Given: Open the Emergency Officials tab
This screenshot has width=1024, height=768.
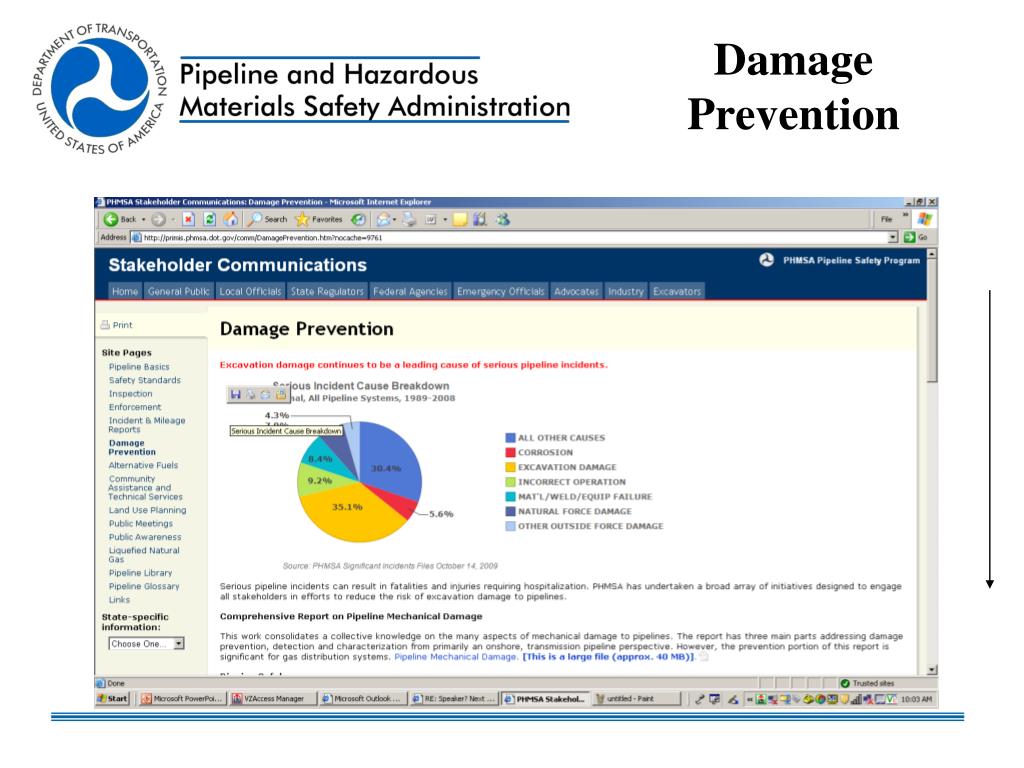Looking at the screenshot, I should (x=501, y=291).
